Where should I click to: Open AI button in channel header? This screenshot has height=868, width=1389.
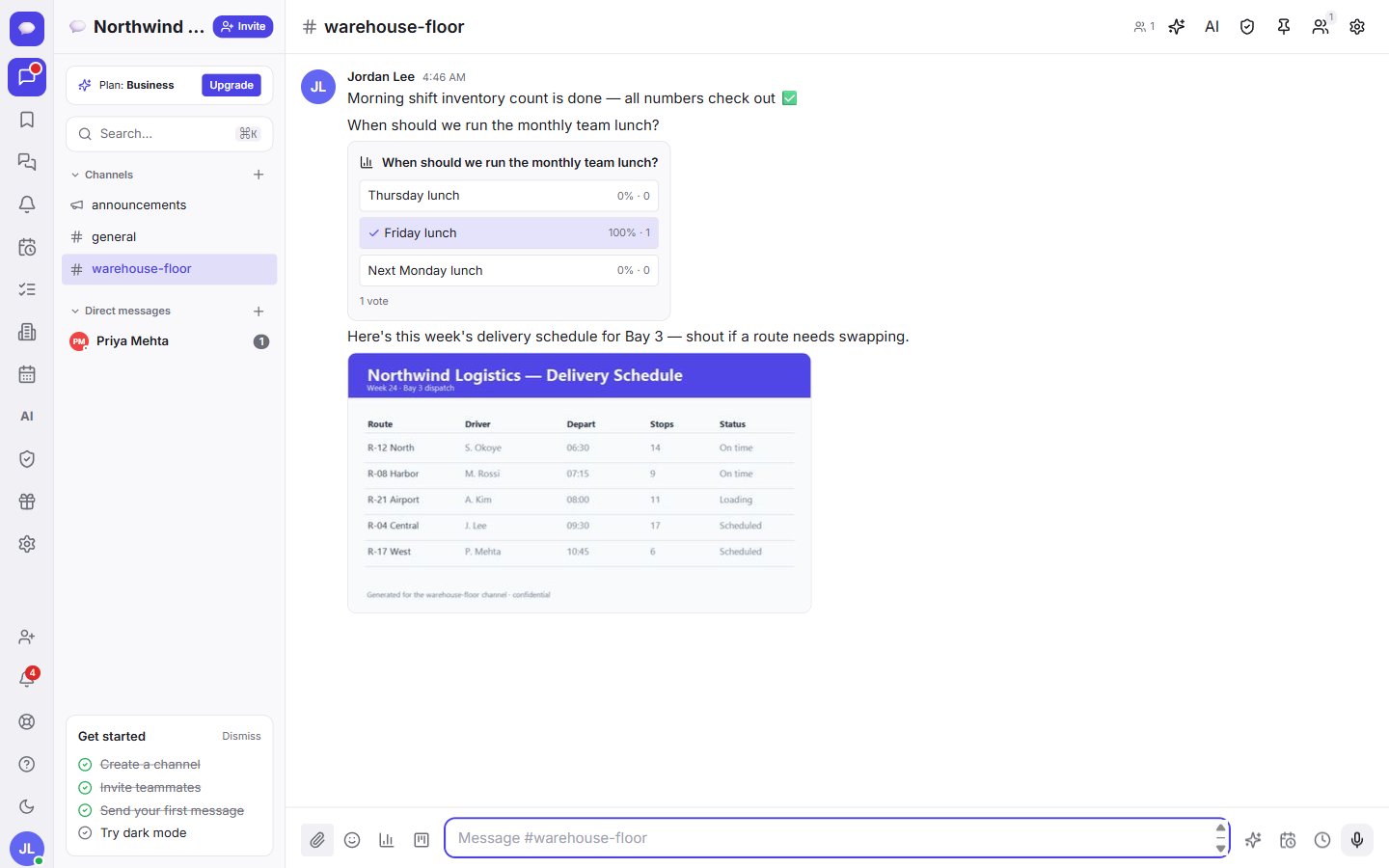click(x=1212, y=27)
